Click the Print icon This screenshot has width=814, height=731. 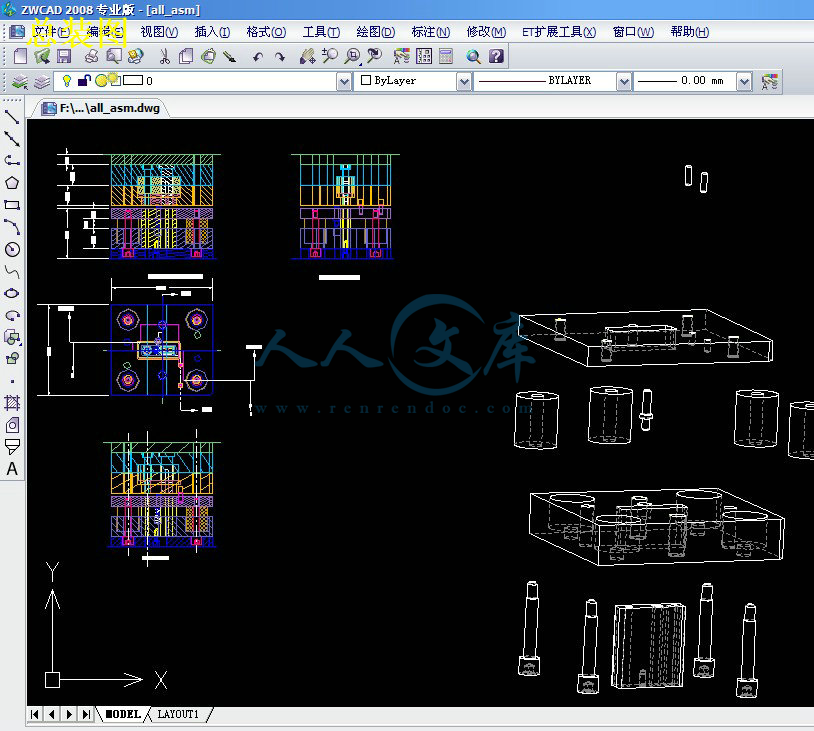click(91, 56)
